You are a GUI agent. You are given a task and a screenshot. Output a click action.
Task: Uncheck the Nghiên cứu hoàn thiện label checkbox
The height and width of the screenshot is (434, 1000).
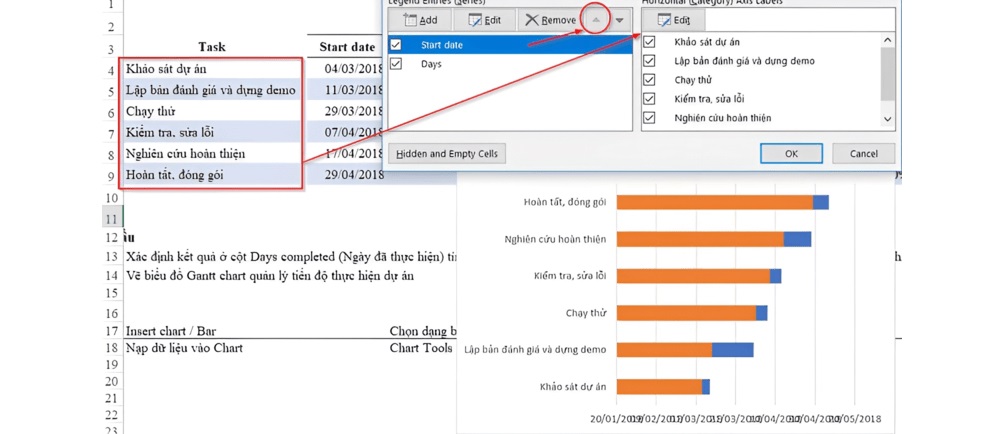(x=650, y=118)
